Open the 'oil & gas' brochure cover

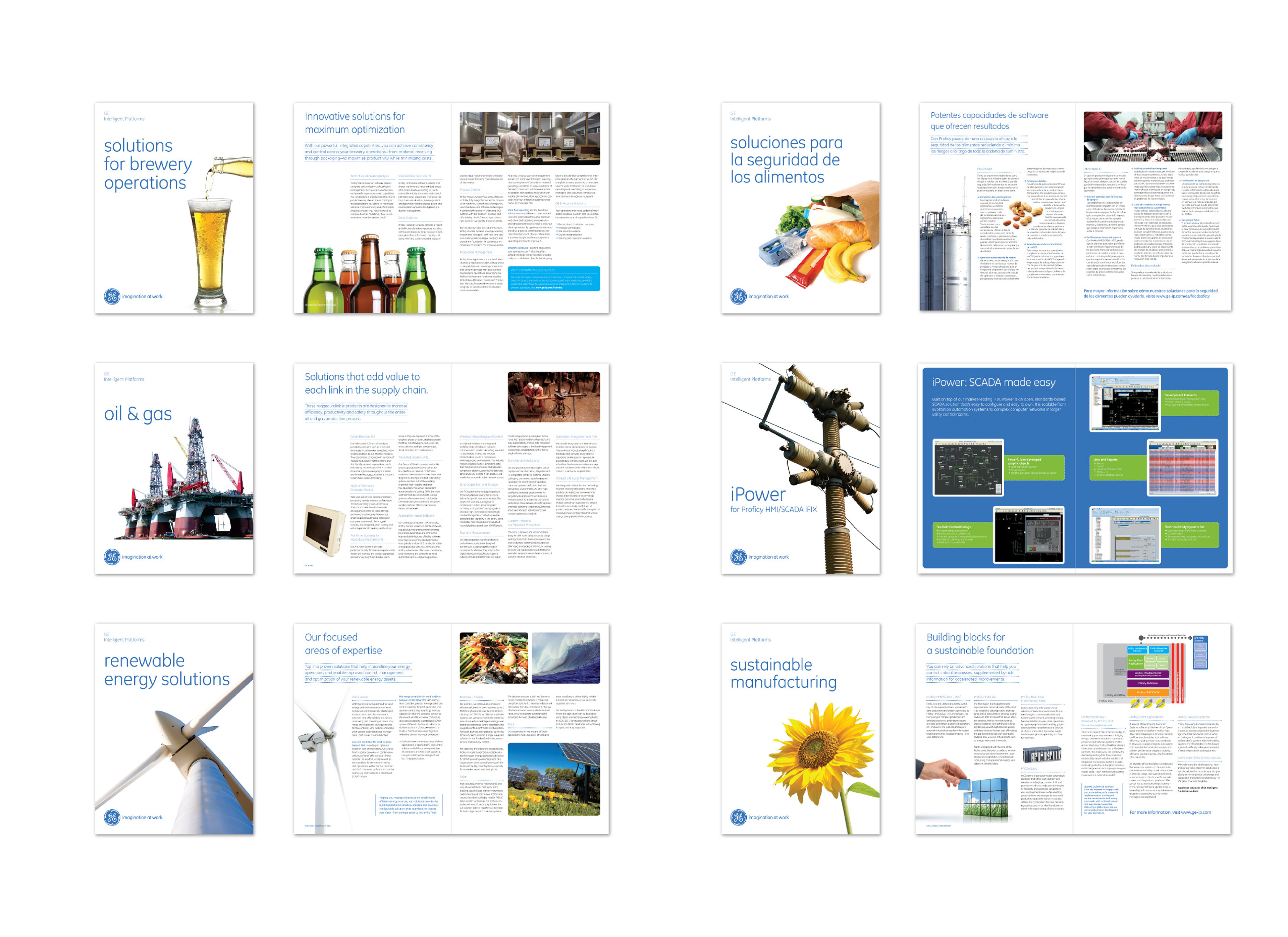point(138,414)
